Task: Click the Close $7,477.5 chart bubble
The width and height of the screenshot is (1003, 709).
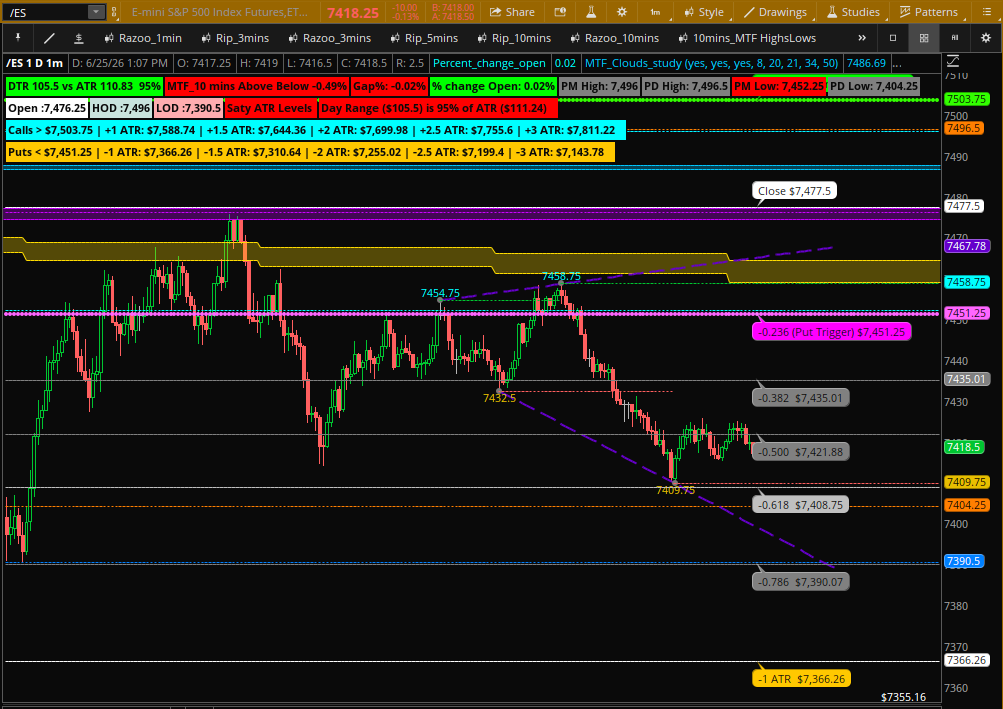Action: tap(794, 191)
